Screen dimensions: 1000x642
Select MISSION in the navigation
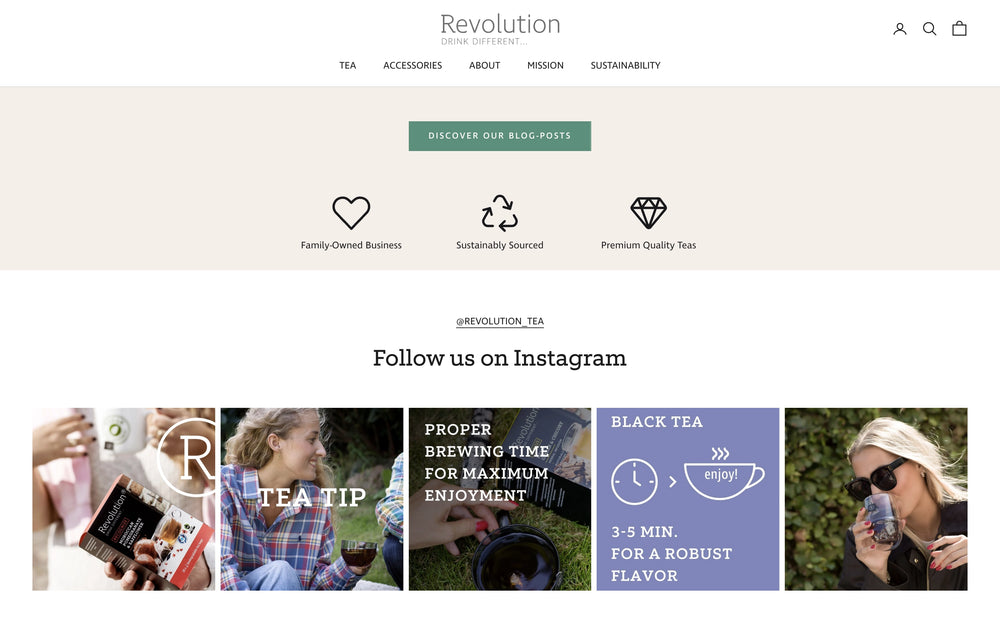pyautogui.click(x=545, y=65)
